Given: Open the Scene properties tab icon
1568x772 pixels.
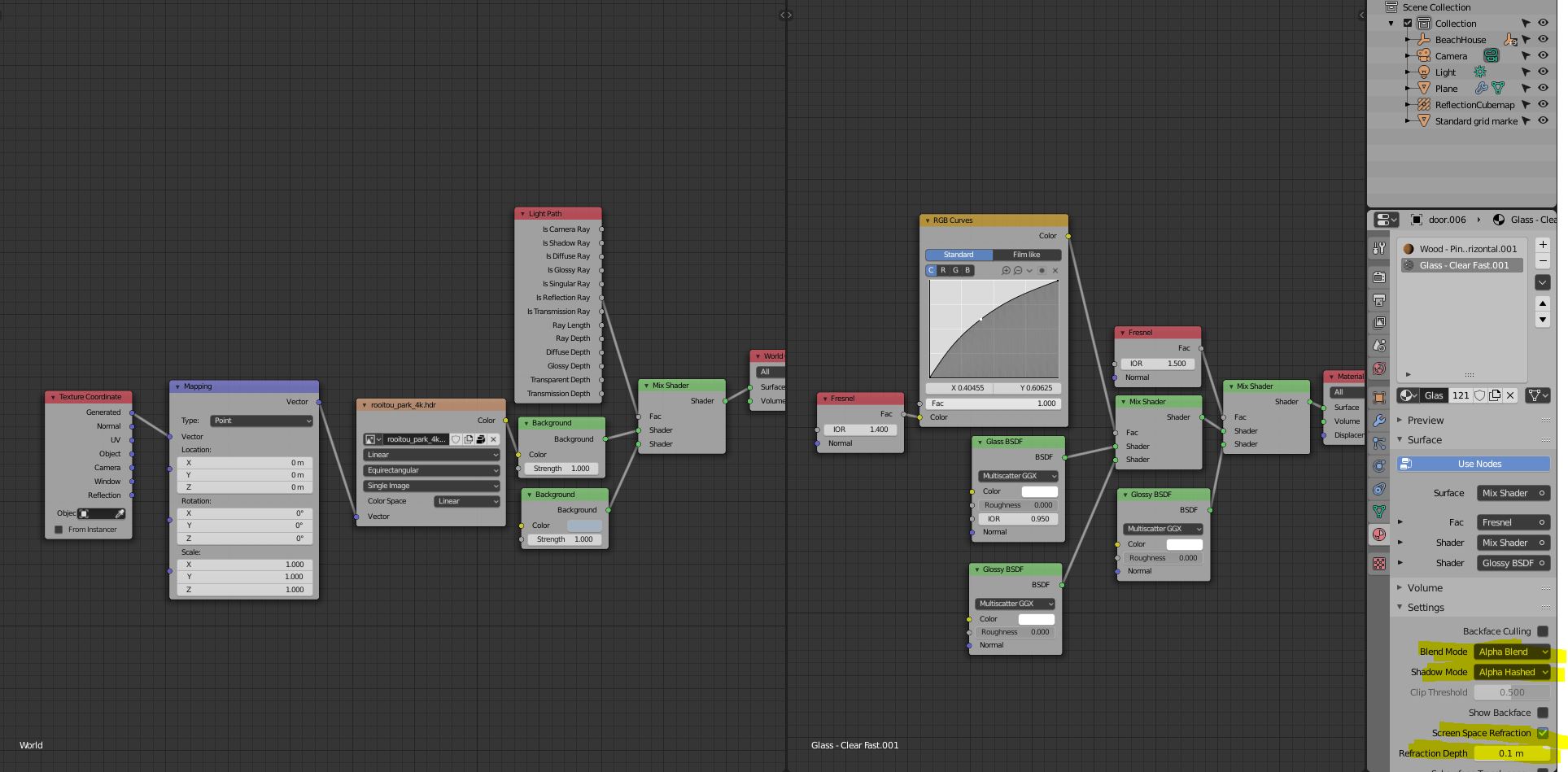Looking at the screenshot, I should 1379,346.
